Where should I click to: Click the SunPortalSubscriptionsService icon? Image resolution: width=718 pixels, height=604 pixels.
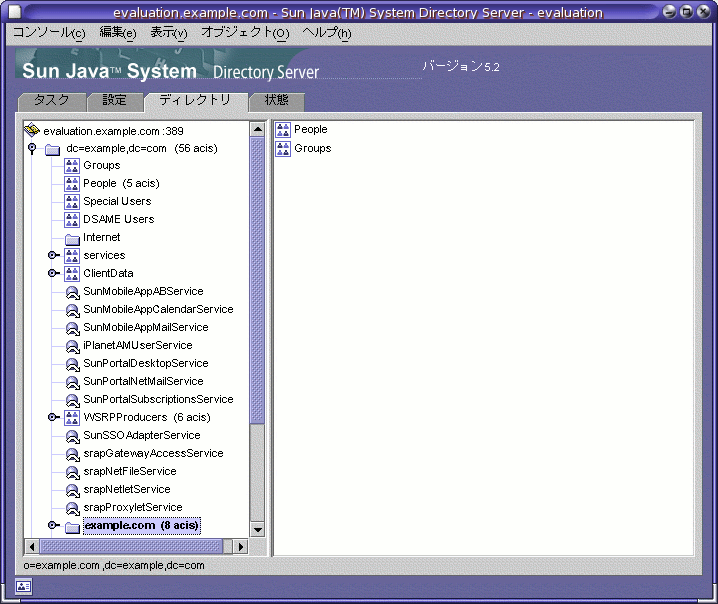[72, 400]
